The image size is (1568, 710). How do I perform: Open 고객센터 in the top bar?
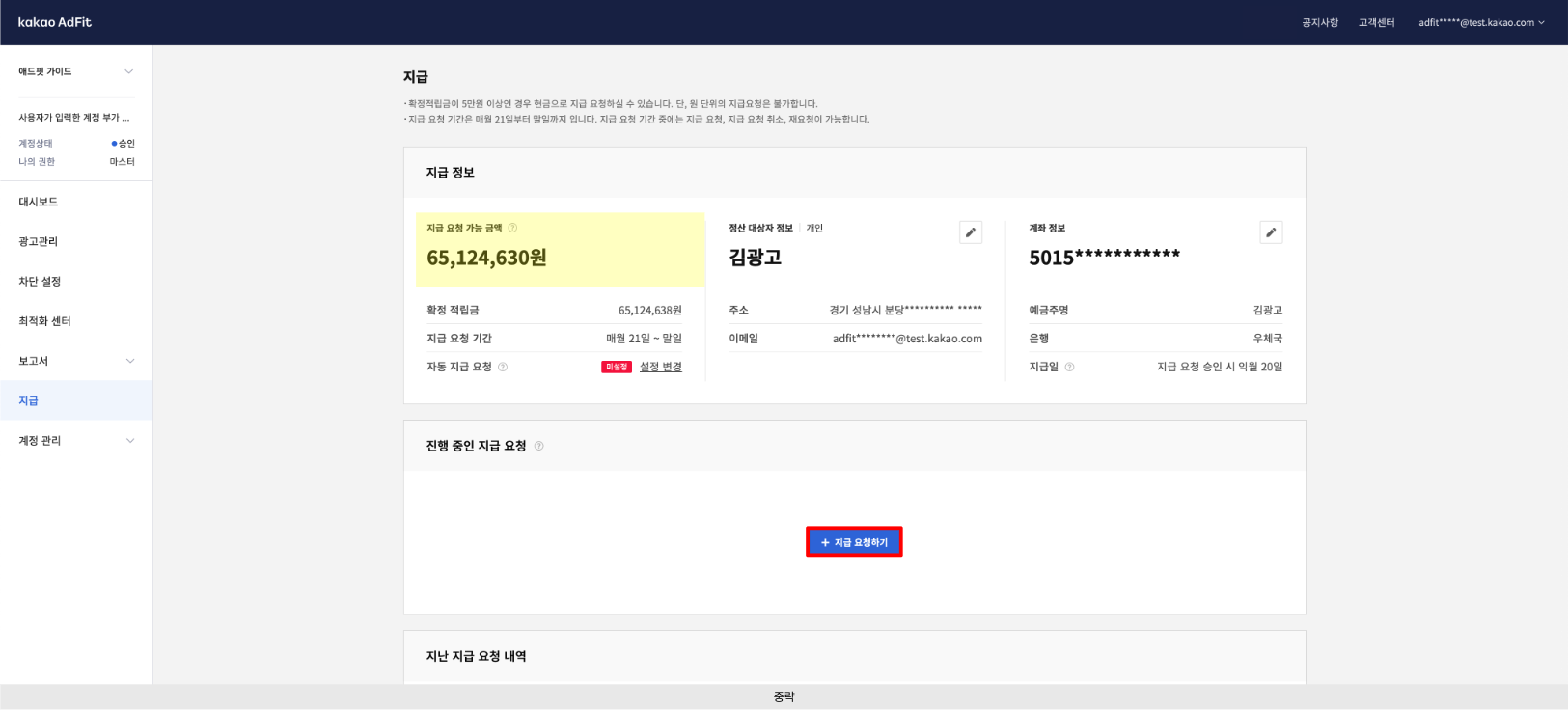point(1376,23)
